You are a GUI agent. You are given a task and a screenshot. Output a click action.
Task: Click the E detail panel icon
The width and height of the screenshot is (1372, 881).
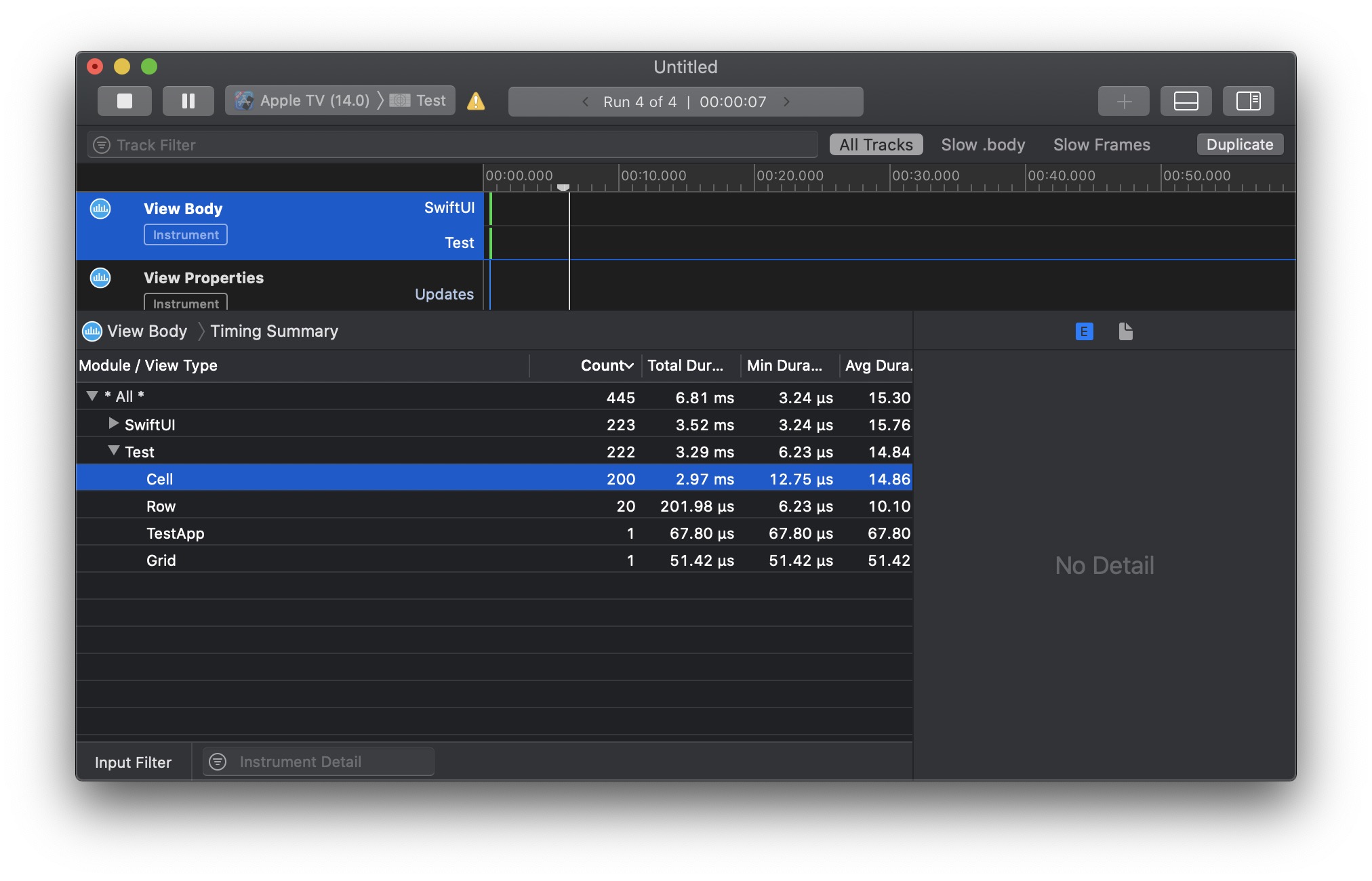(x=1084, y=331)
